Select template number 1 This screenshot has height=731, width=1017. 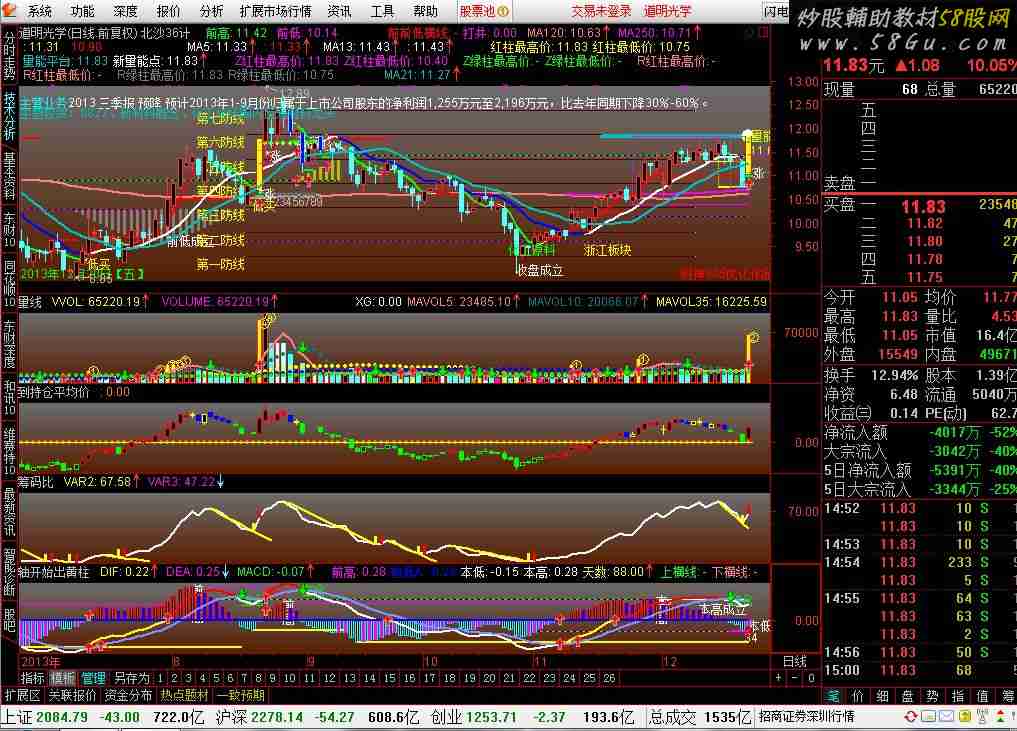[160, 678]
